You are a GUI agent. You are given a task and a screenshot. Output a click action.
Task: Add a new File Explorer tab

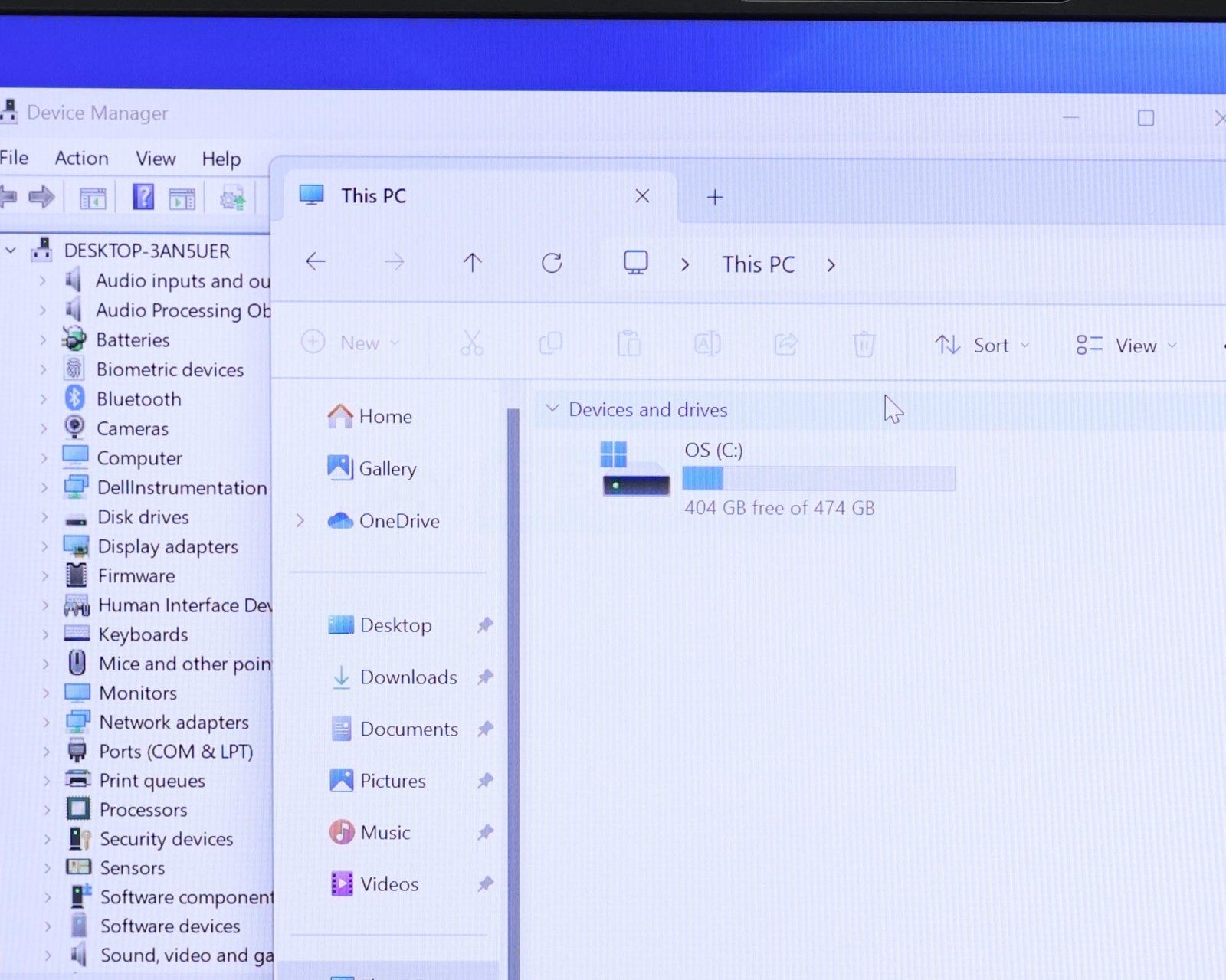[714, 197]
